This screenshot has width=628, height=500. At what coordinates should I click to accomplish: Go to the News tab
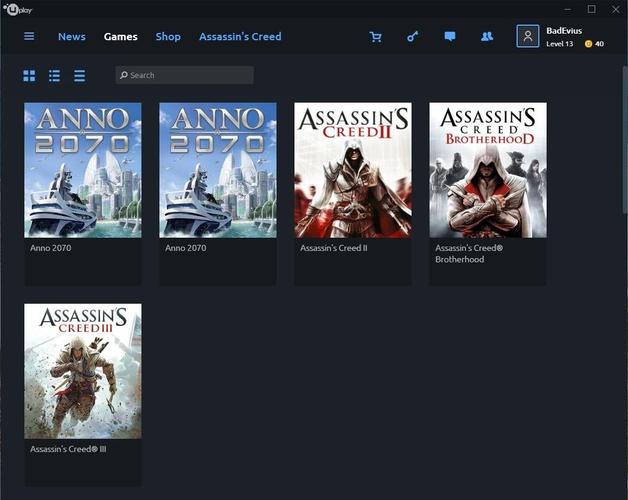click(72, 36)
